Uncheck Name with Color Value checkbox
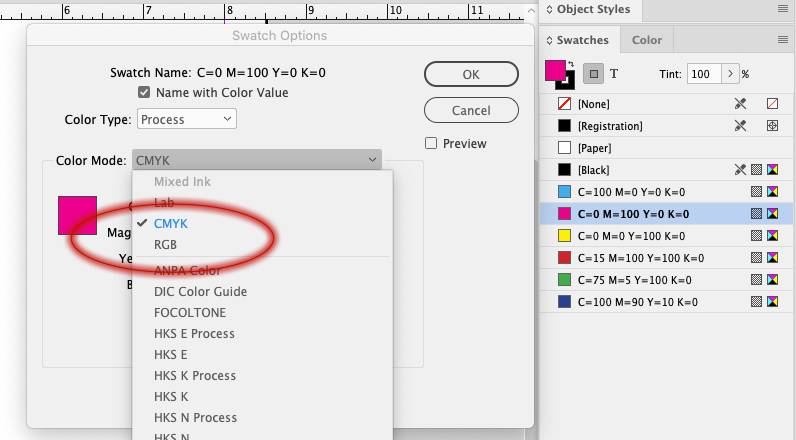This screenshot has height=440, width=796. click(x=144, y=92)
